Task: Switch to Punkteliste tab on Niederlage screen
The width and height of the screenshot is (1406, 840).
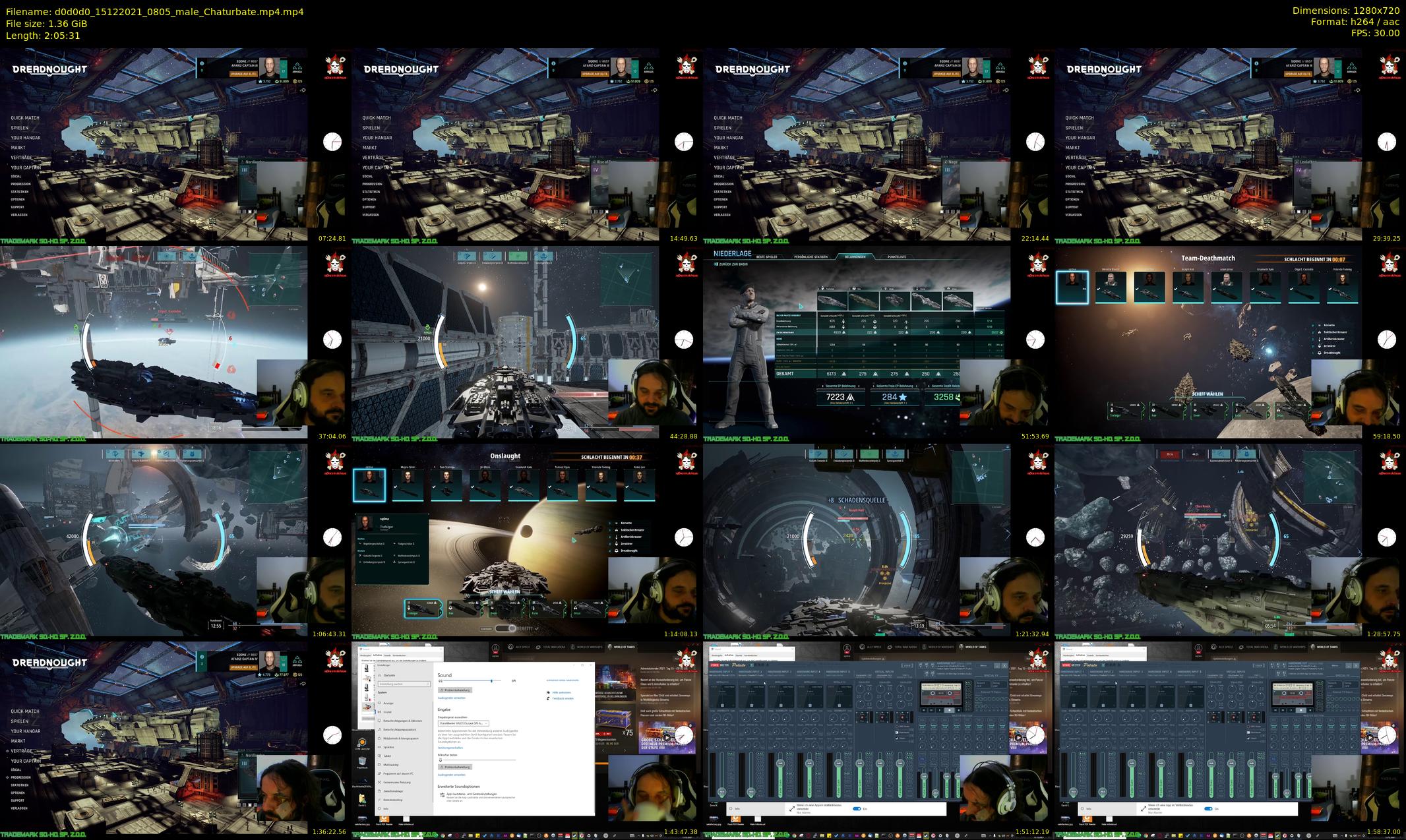Action: [896, 256]
